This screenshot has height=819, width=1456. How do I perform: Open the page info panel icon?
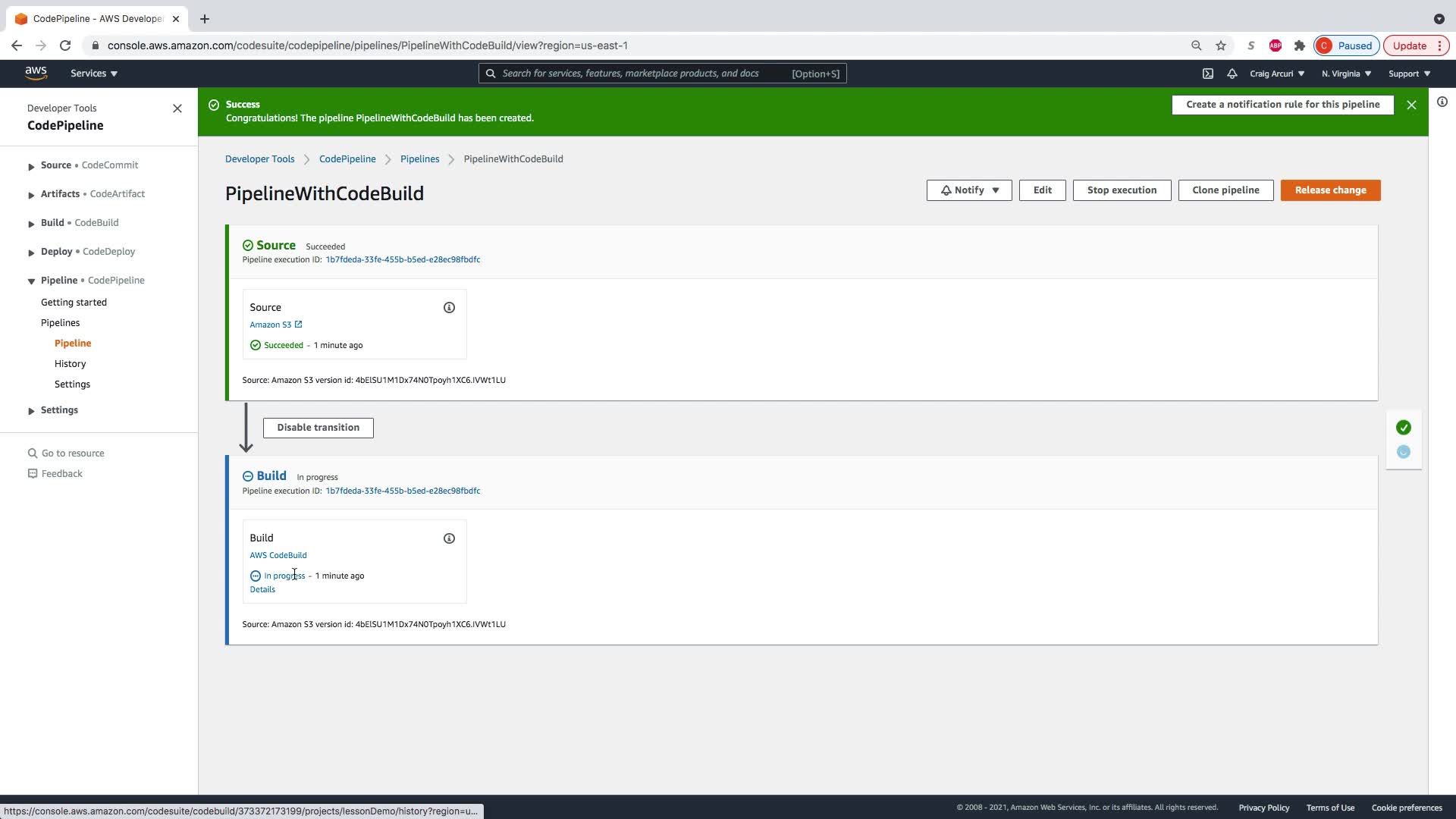coord(1442,102)
